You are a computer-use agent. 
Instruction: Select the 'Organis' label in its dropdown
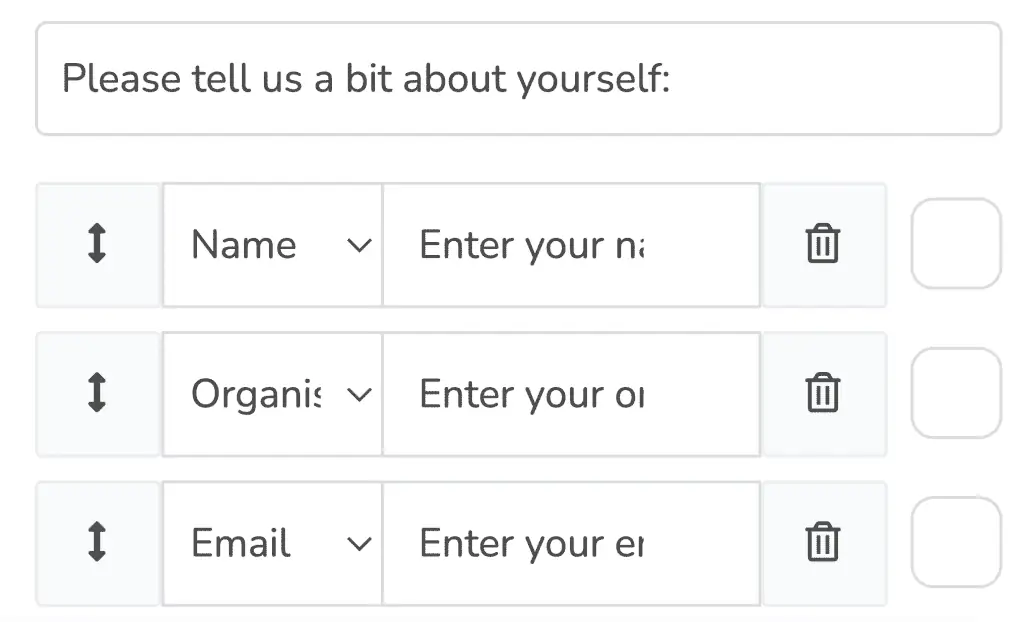point(256,394)
